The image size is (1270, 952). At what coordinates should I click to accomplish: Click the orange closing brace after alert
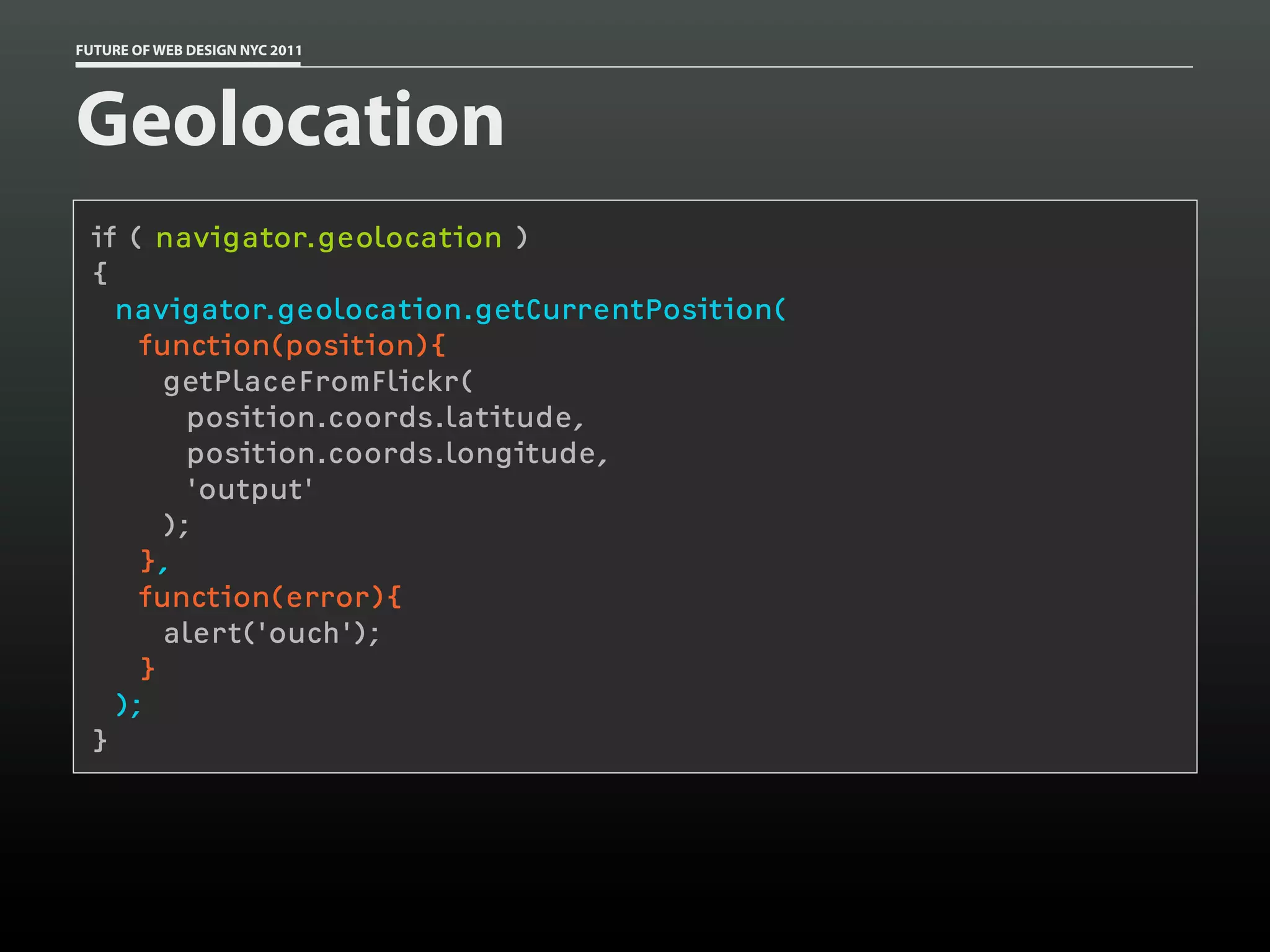[x=147, y=669]
